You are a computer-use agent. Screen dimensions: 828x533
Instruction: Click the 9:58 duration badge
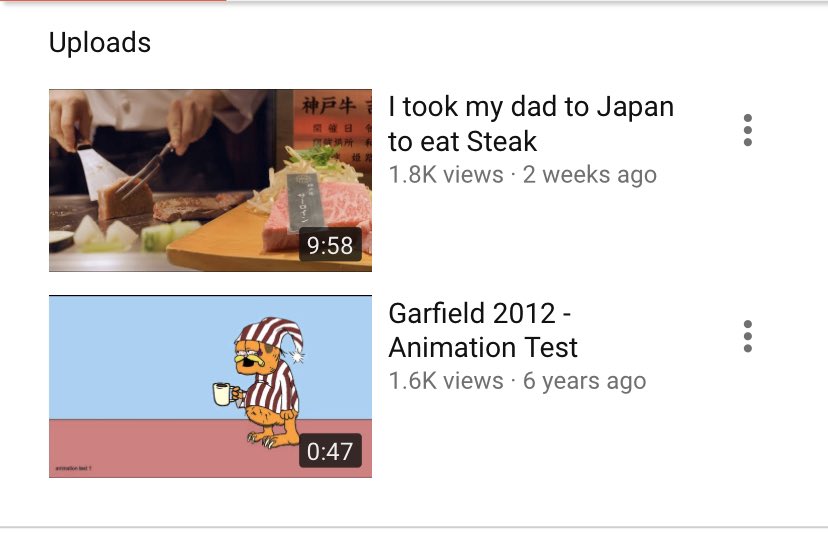tap(330, 245)
